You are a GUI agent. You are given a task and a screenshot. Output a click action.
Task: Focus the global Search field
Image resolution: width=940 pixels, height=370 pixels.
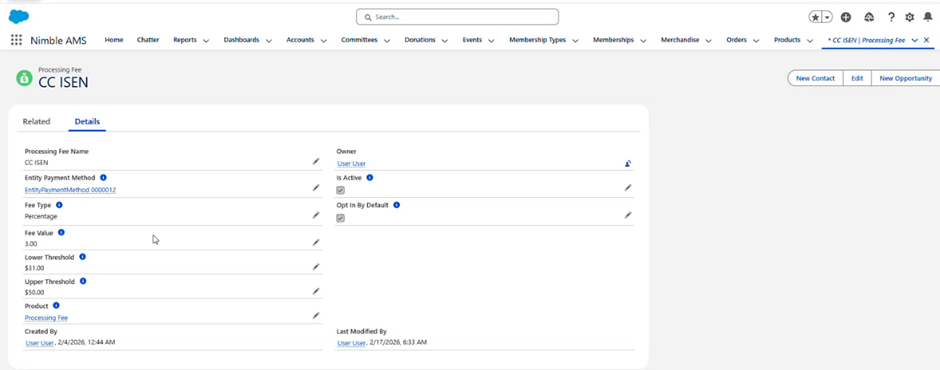457,17
